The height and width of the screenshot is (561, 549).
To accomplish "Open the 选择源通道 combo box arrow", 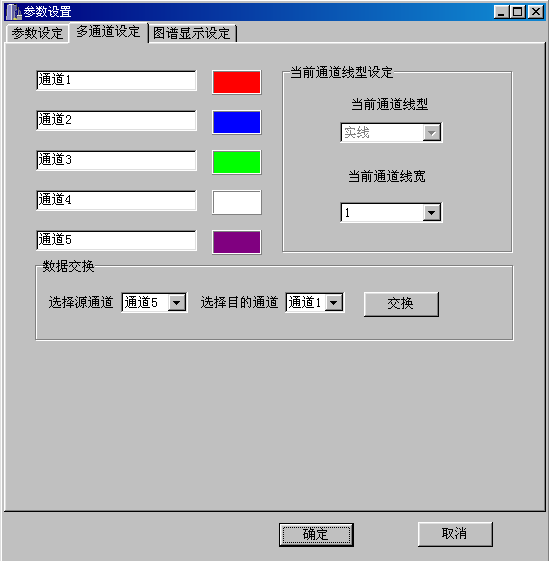I will pos(176,303).
